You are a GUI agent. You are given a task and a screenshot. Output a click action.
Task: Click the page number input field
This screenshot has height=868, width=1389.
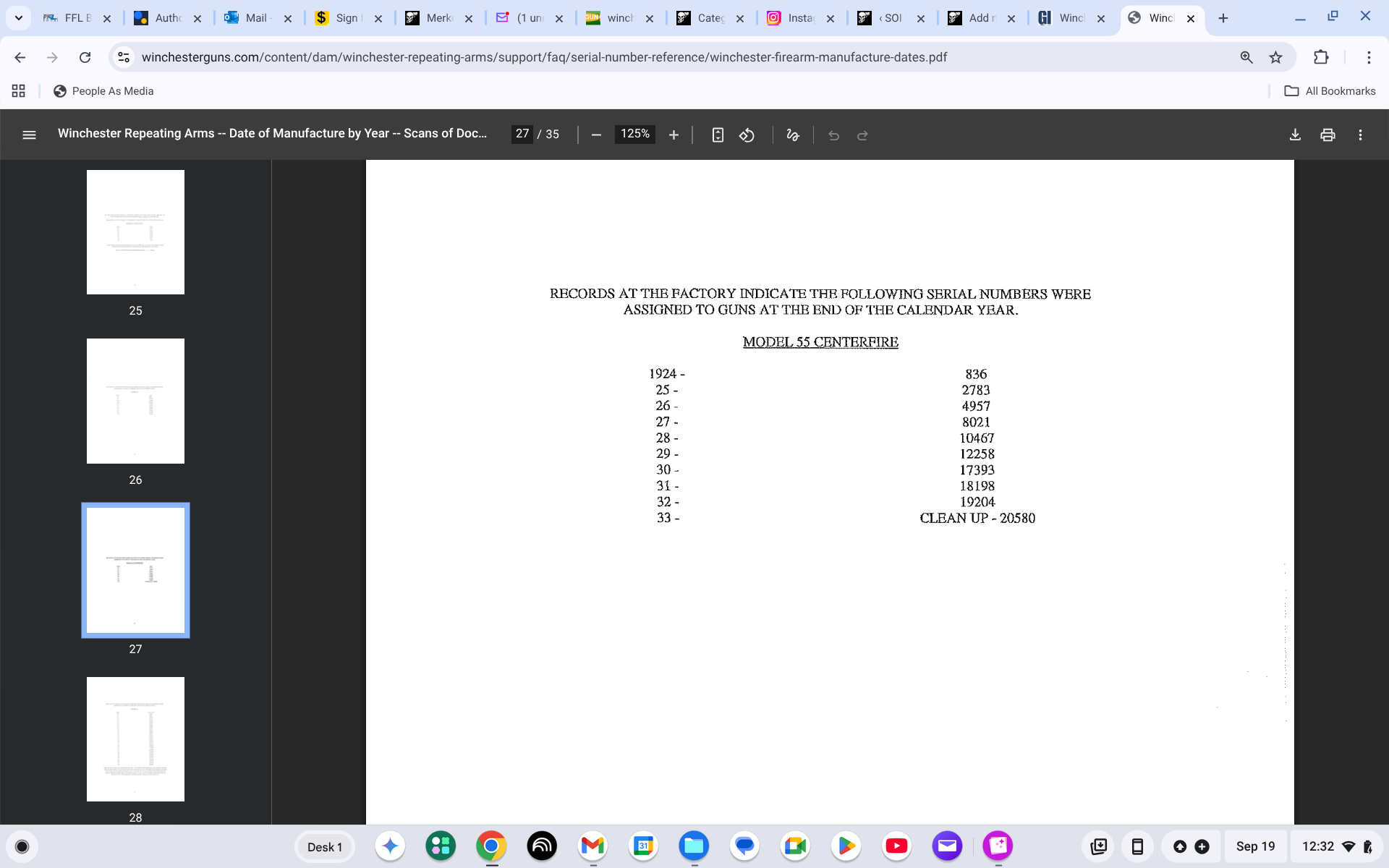(522, 134)
